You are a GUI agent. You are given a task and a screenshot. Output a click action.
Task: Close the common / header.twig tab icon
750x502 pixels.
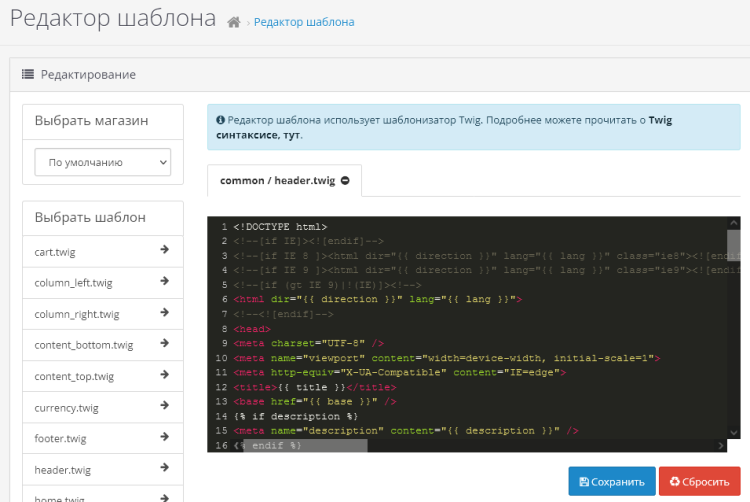[x=345, y=181]
